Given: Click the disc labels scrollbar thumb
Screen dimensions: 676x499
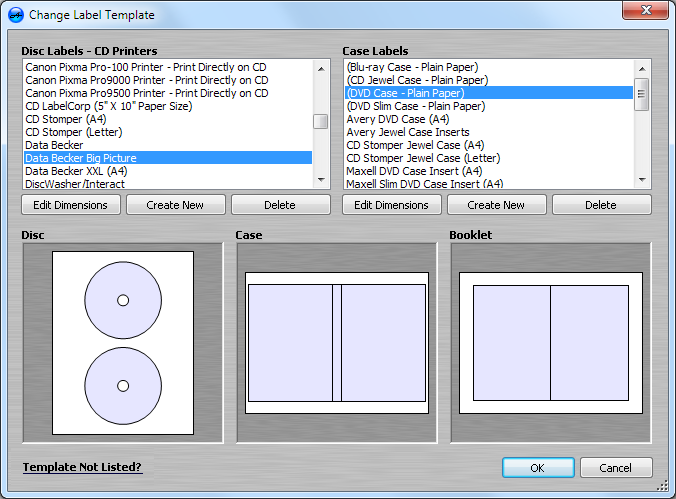Looking at the screenshot, I should click(321, 121).
